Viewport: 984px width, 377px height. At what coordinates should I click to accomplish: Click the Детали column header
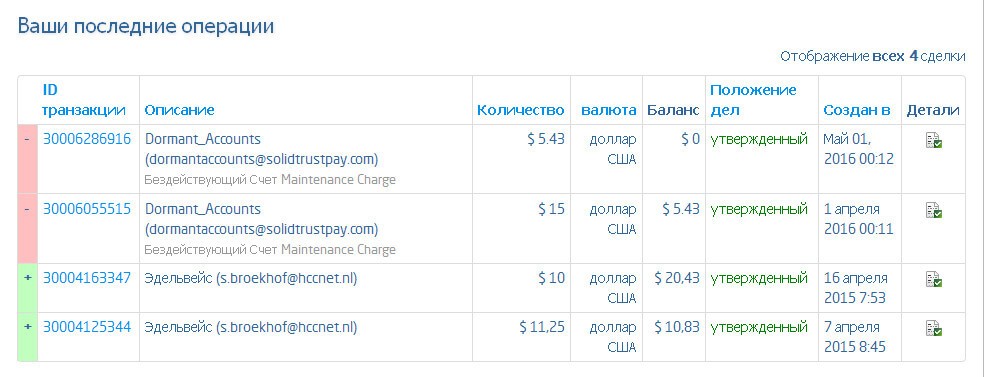933,110
